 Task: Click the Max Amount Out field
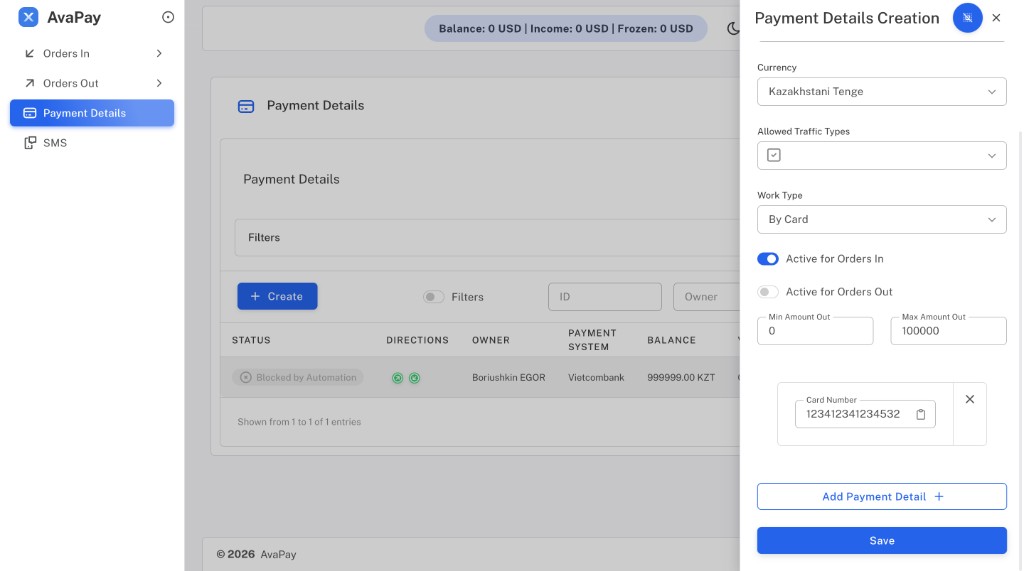948,331
